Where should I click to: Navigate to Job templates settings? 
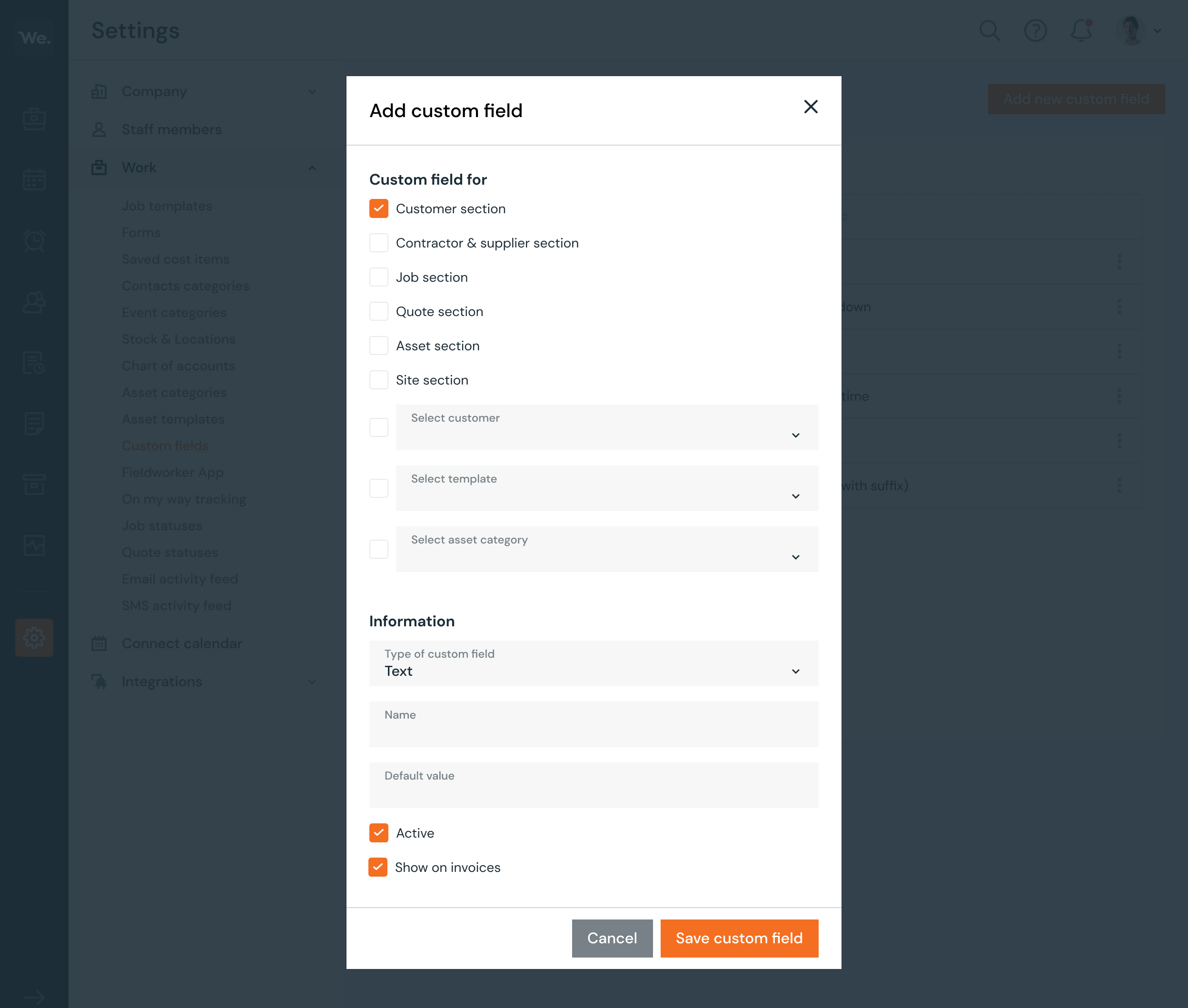pos(167,206)
